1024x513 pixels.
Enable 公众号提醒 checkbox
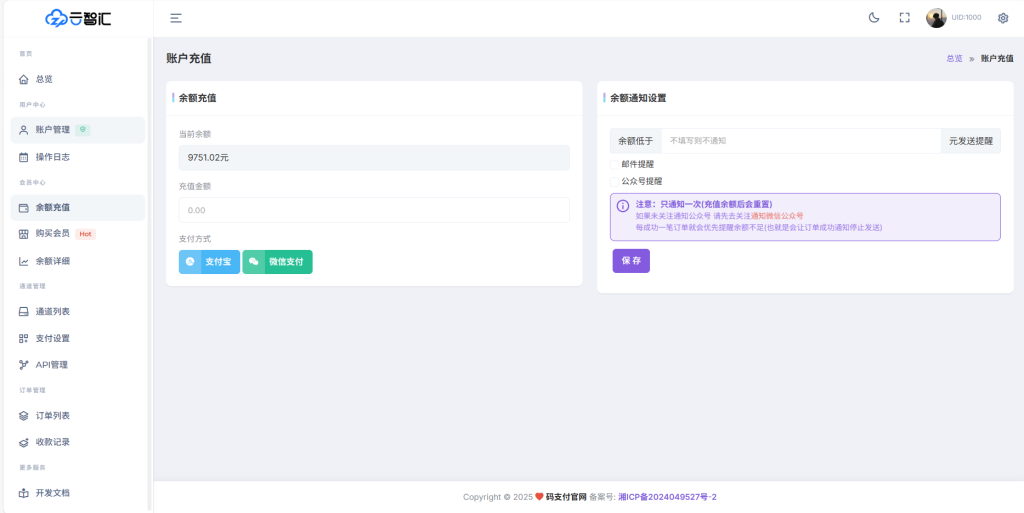pos(615,181)
